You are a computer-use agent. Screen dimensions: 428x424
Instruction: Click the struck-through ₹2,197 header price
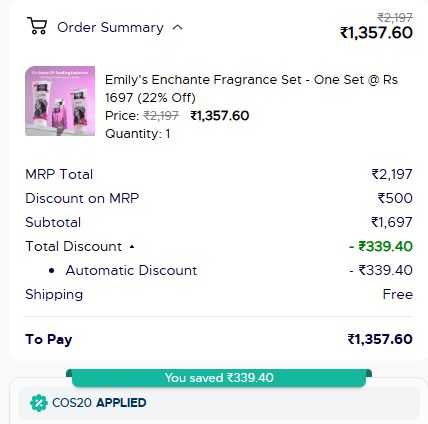pyautogui.click(x=395, y=17)
